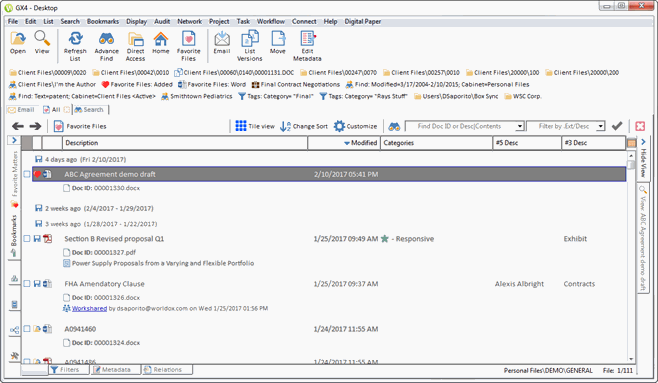The image size is (658, 383).
Task: Open the File menu
Action: tap(13, 21)
